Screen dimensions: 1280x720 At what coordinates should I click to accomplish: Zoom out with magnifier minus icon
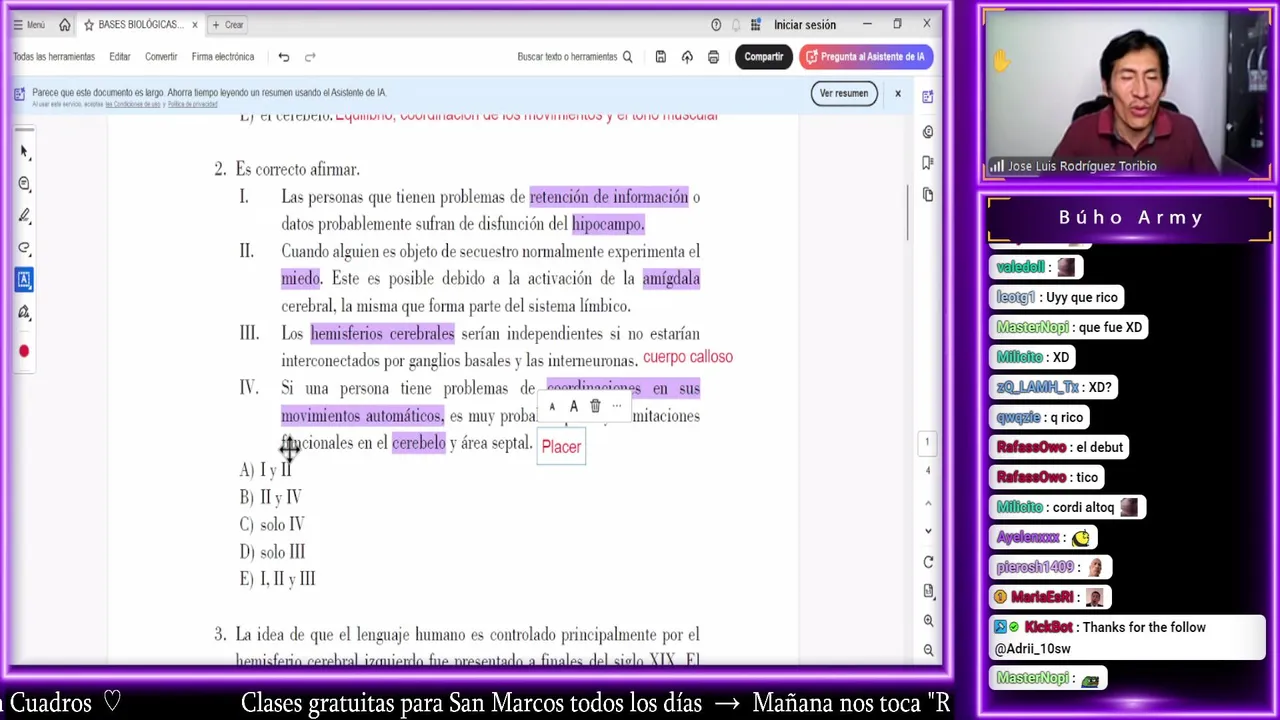pyautogui.click(x=928, y=651)
